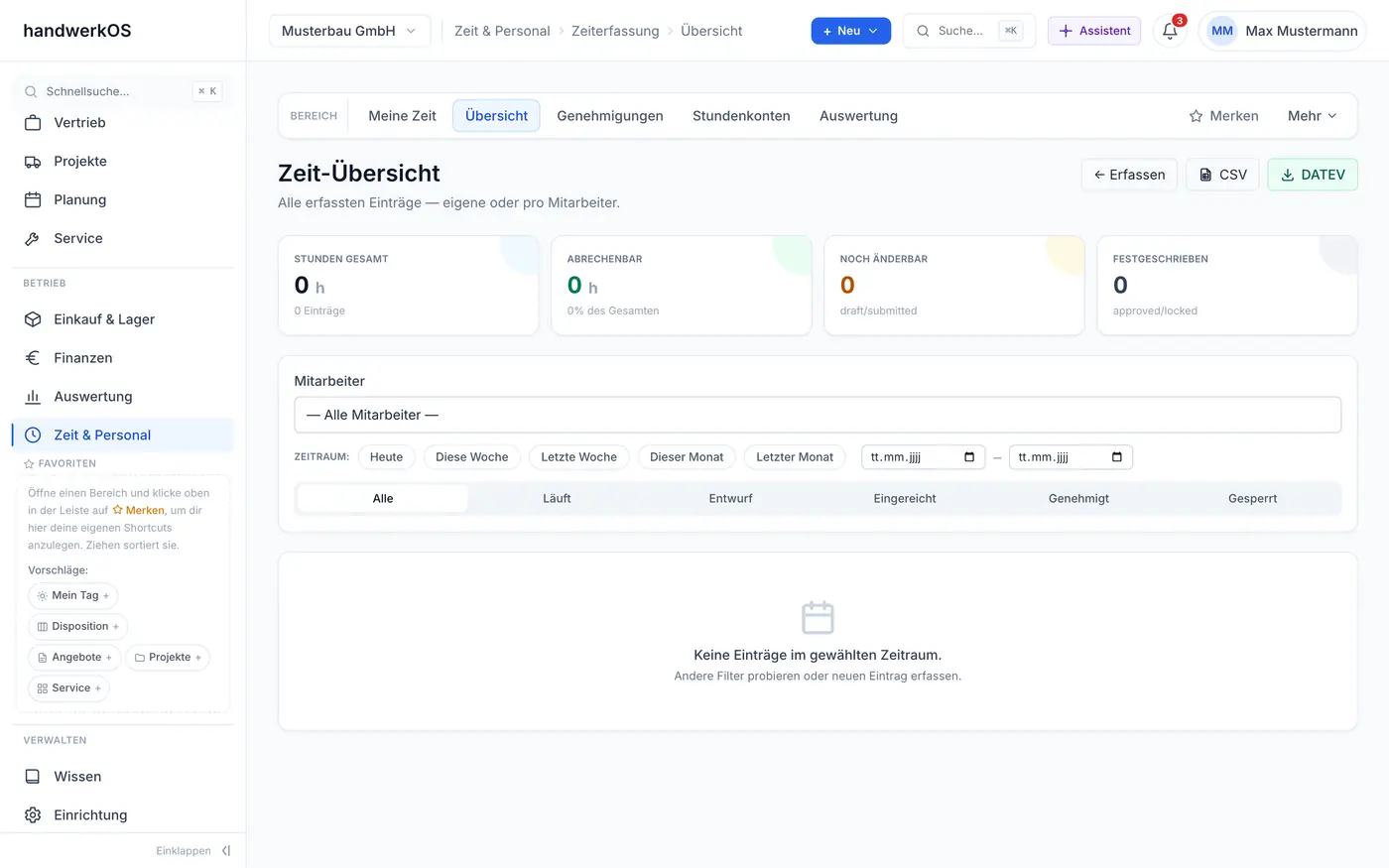Open the Alle Mitarbeiter select box
Image resolution: width=1389 pixels, height=868 pixels.
point(818,415)
